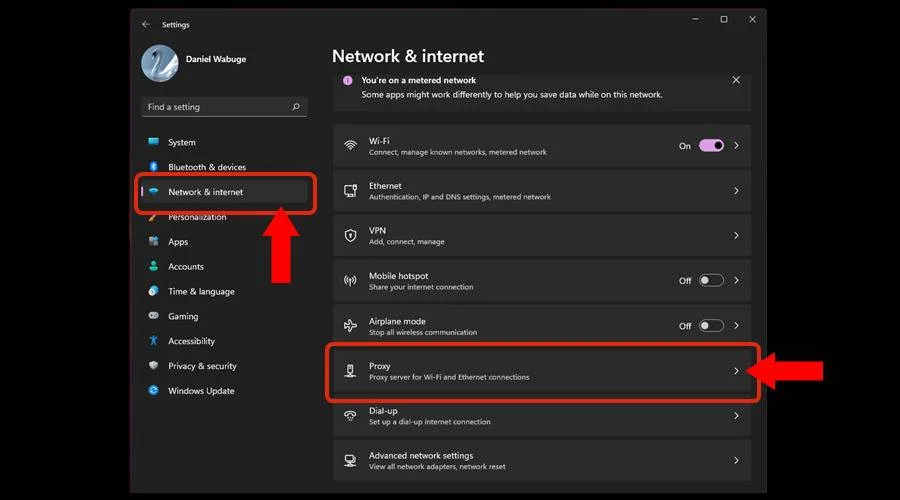
Task: Click "Set up a dial-up internet connection" text
Action: tap(429, 422)
